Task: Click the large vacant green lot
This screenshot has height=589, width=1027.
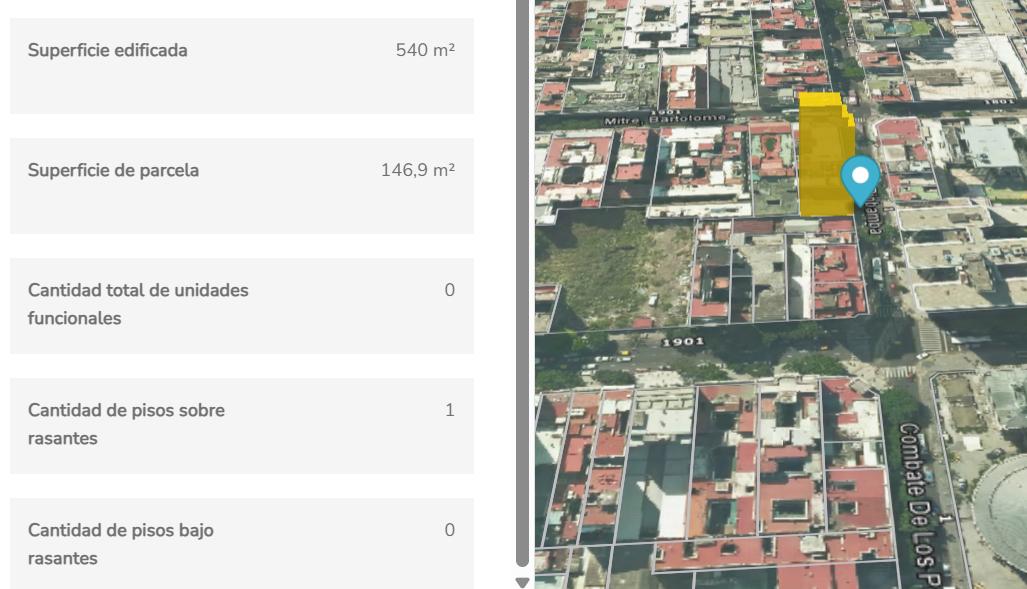Action: pyautogui.click(x=614, y=269)
